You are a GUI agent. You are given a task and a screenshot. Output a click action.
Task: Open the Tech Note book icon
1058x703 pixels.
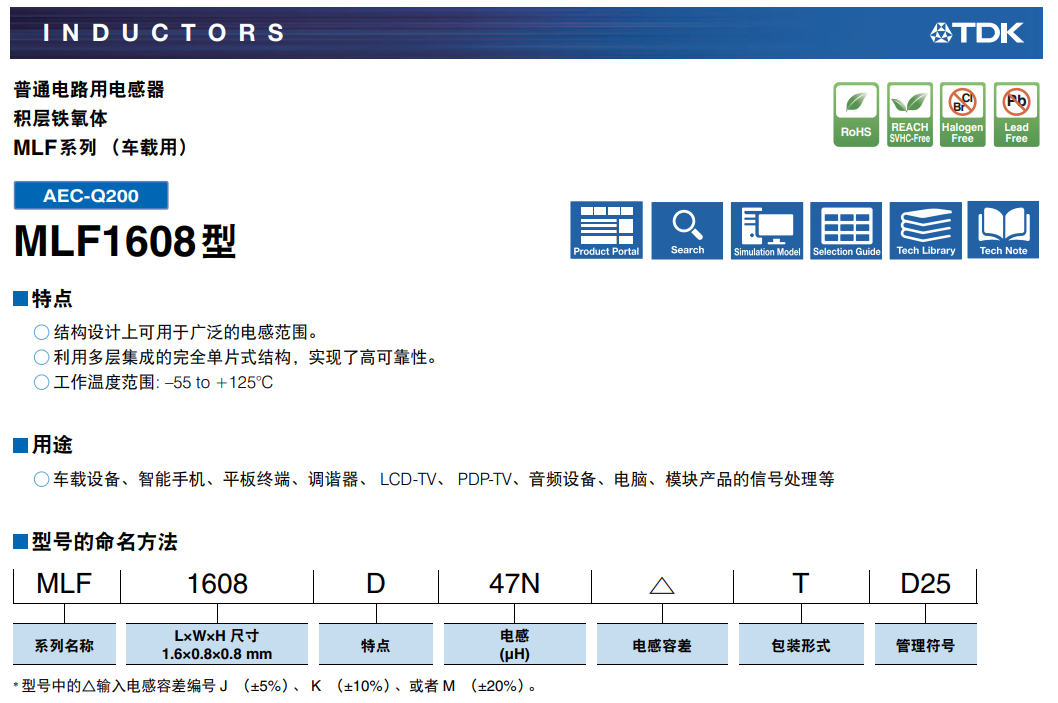click(x=1003, y=230)
